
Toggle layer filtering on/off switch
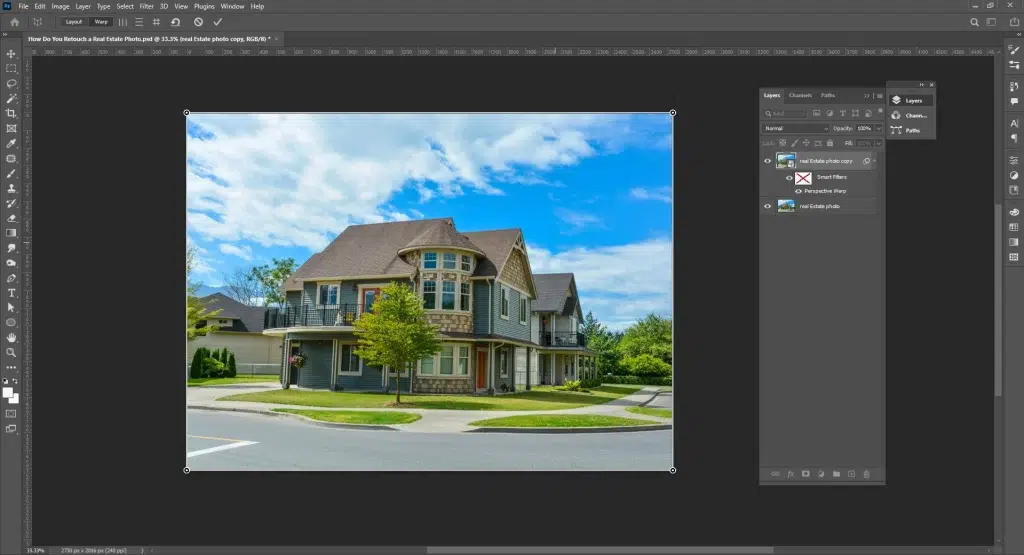(880, 112)
